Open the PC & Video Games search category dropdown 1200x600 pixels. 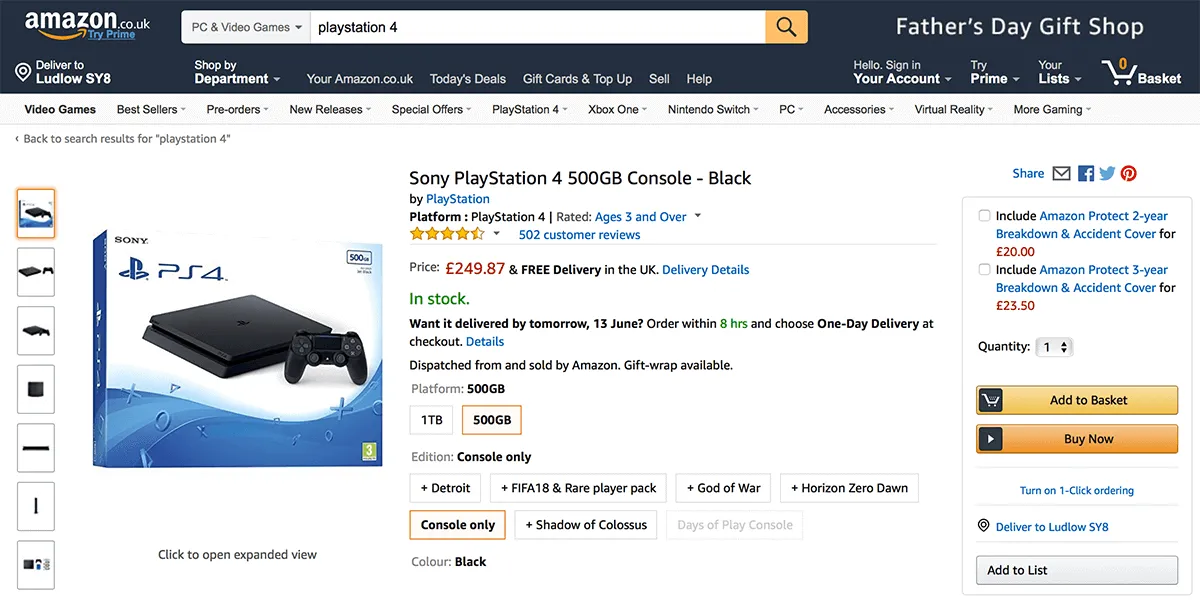(246, 27)
